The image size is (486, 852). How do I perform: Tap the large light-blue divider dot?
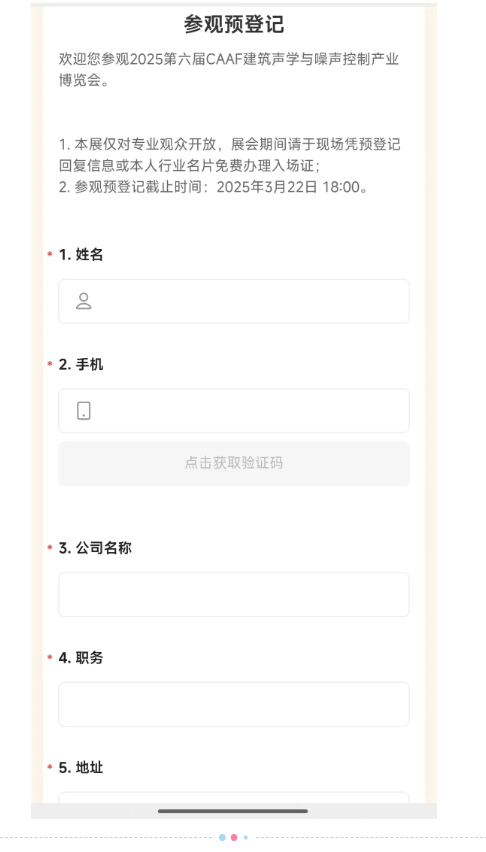[x=222, y=837]
